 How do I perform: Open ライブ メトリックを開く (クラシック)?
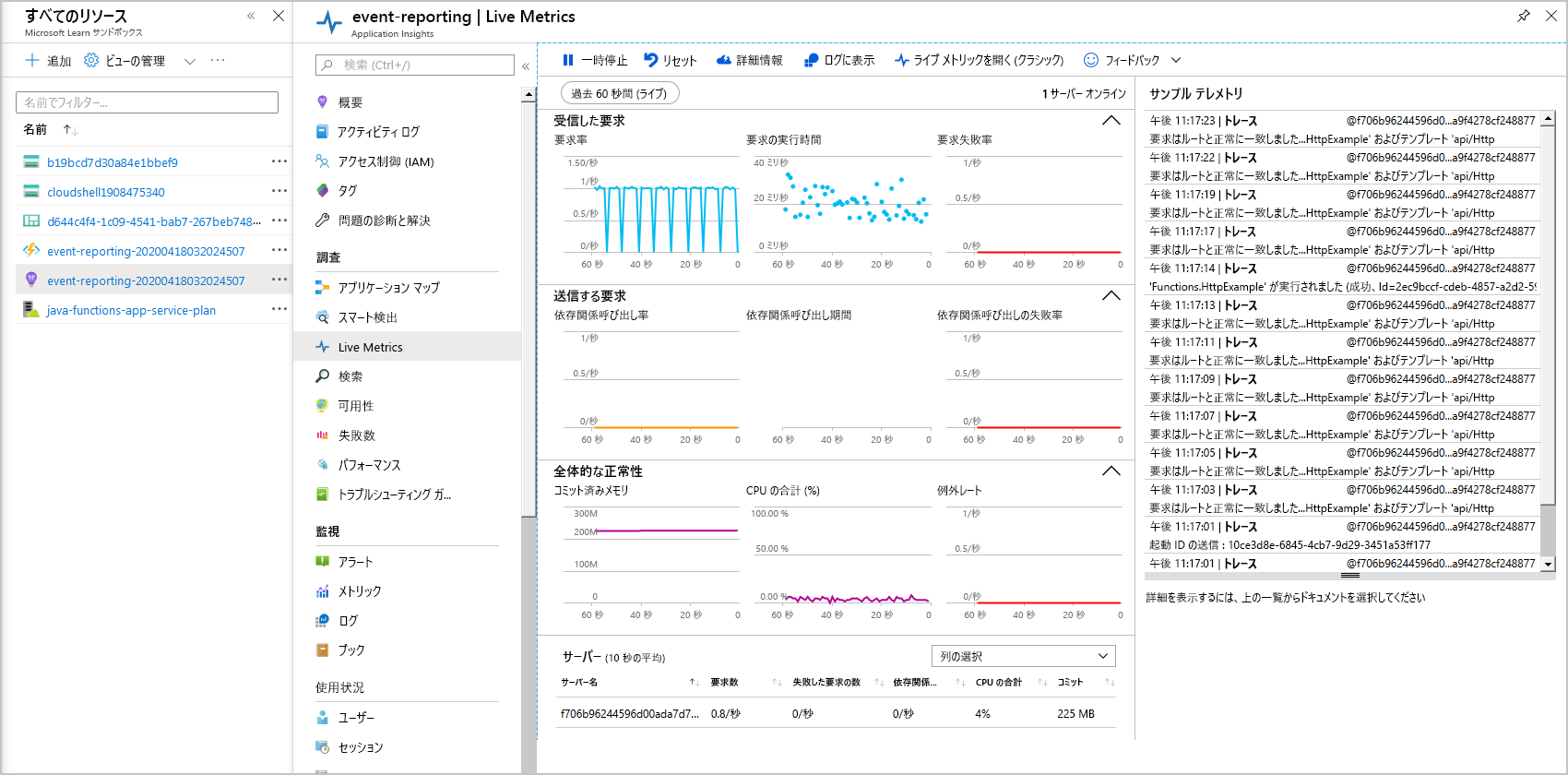(x=979, y=60)
